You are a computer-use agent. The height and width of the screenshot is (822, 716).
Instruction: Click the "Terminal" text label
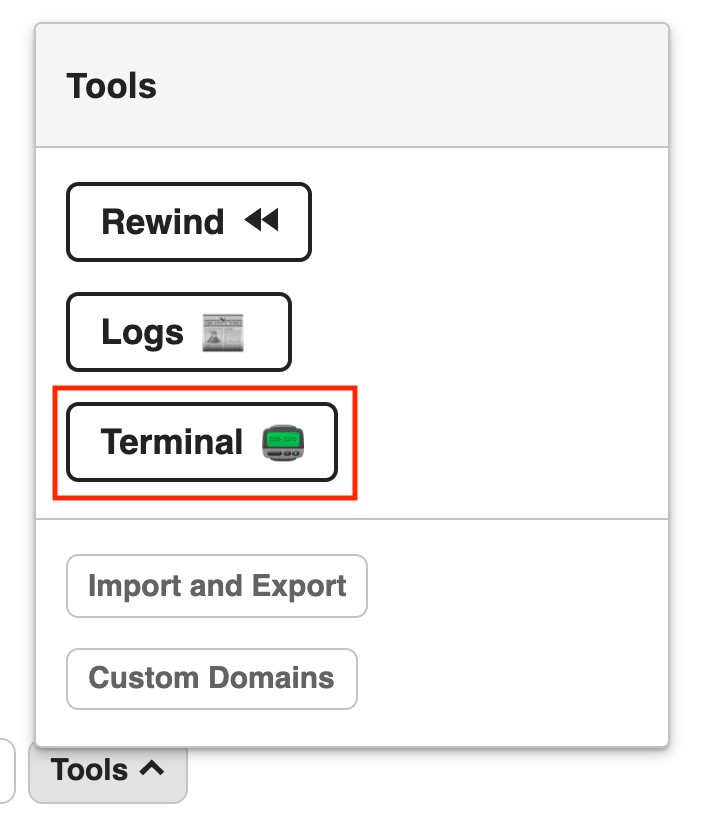(172, 442)
